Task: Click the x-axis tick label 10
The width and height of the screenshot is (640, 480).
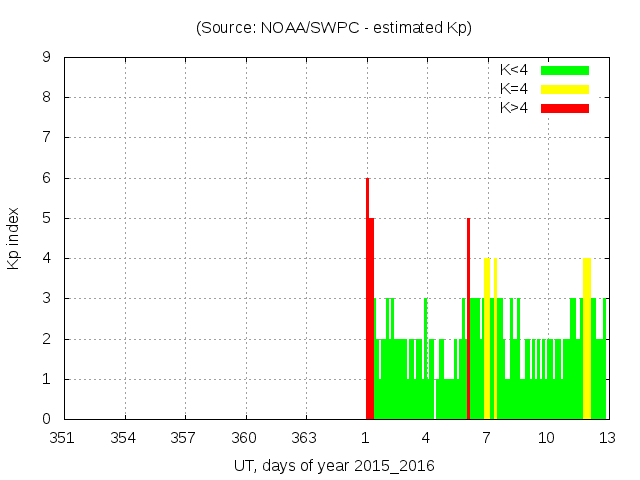Action: pos(546,438)
